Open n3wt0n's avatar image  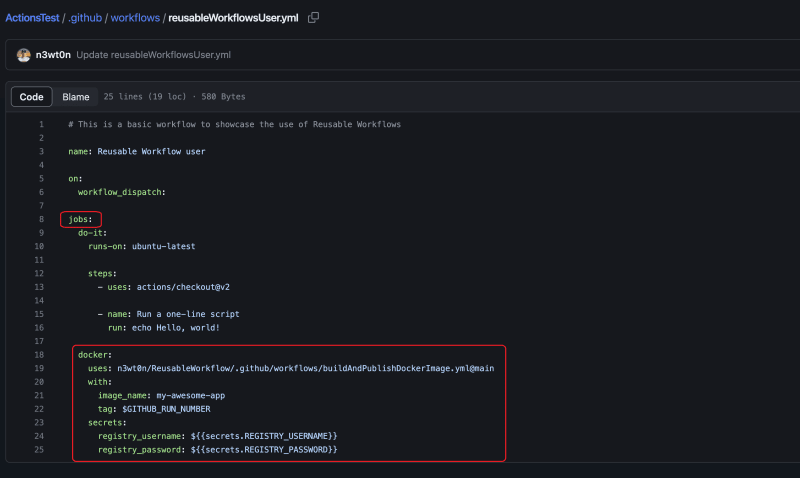(23, 55)
